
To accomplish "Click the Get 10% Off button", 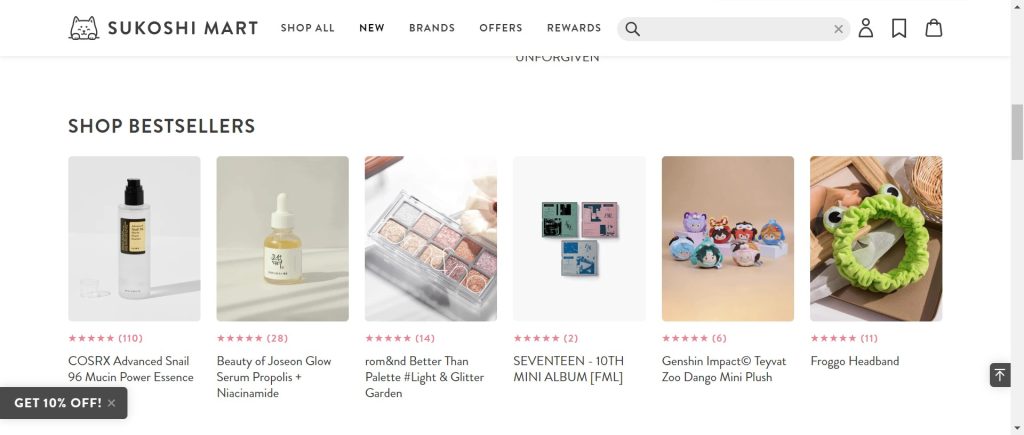I will point(58,403).
